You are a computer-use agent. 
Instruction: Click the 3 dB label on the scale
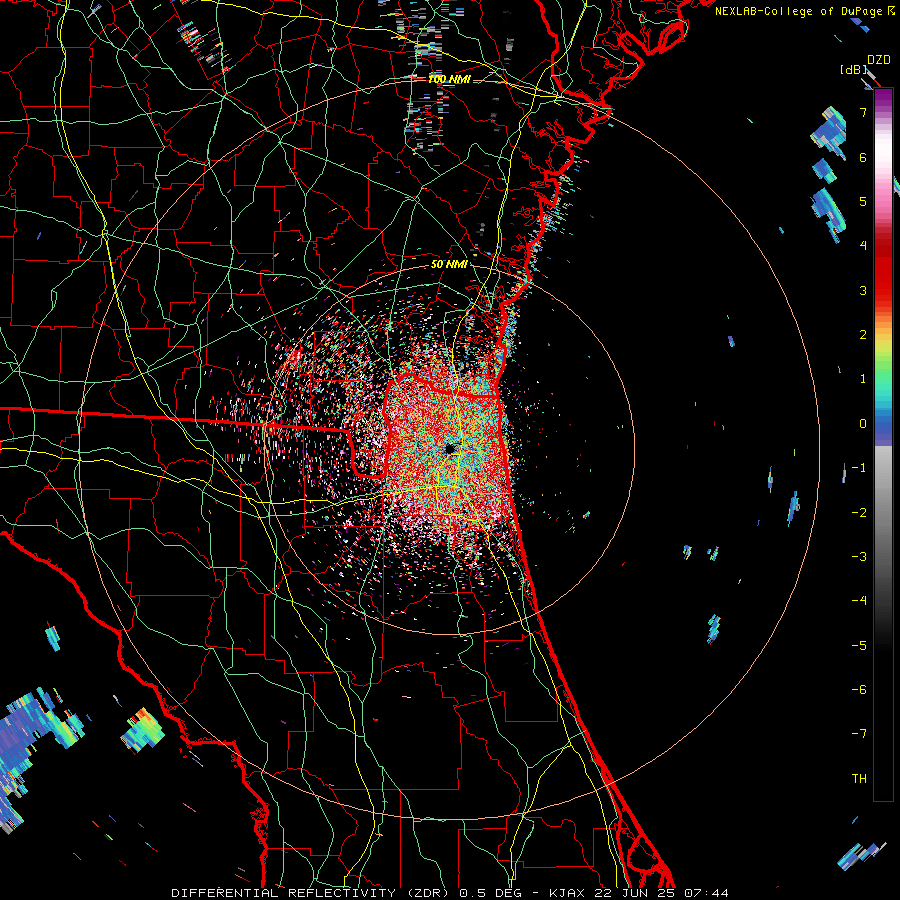pyautogui.click(x=863, y=290)
